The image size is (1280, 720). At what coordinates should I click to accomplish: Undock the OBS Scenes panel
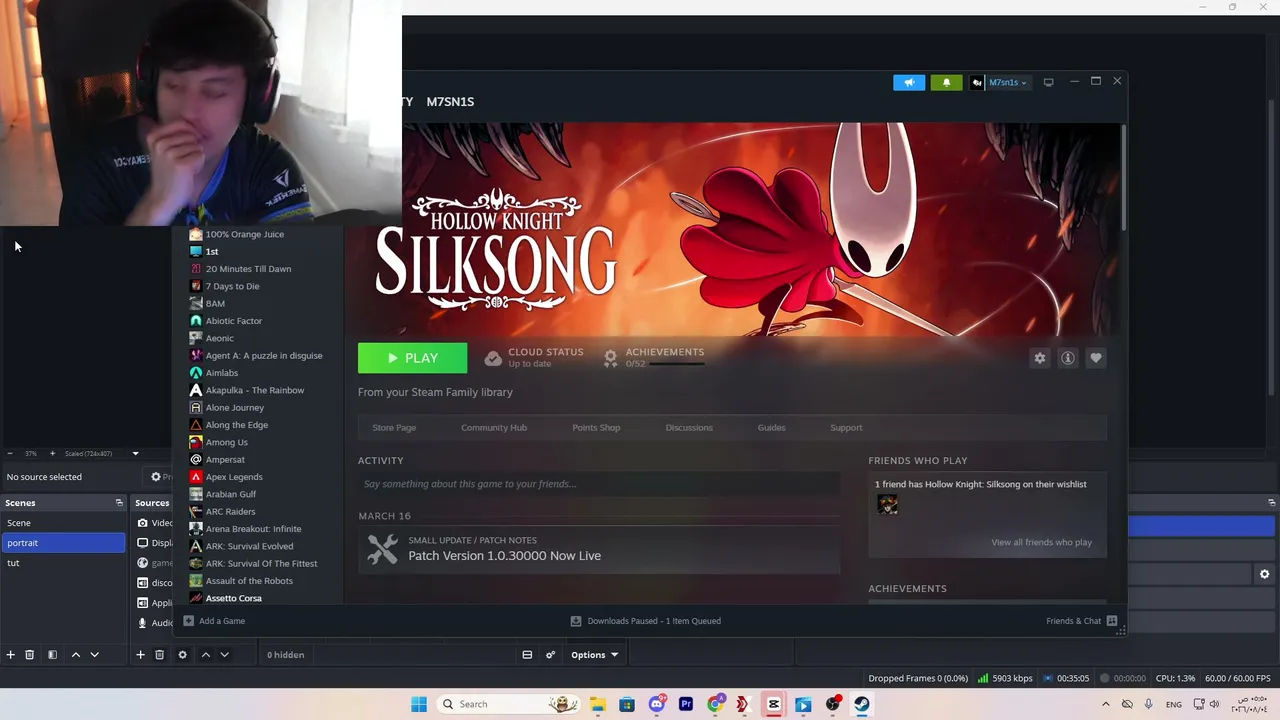tap(119, 503)
